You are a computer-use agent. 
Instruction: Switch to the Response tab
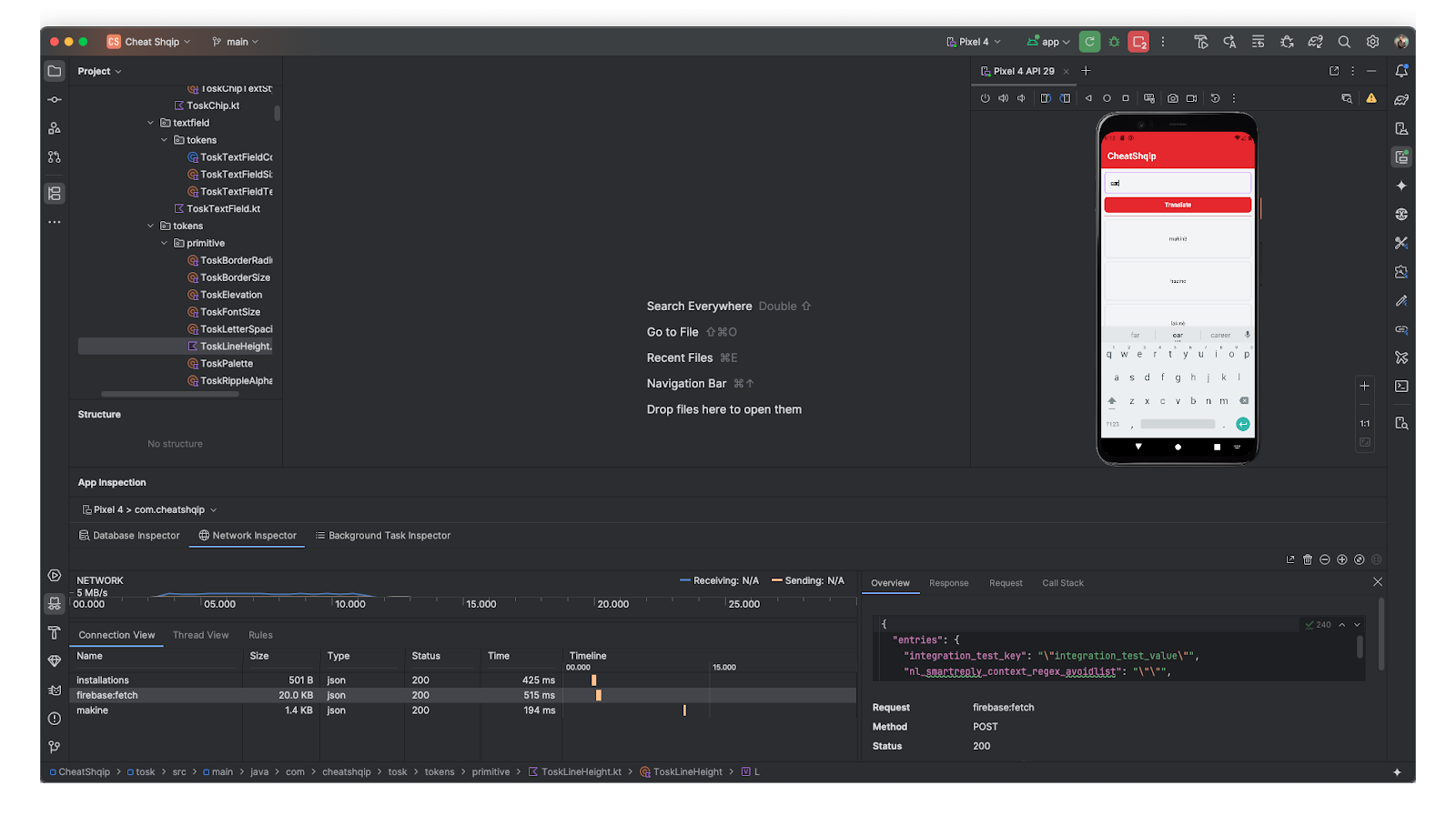coord(948,583)
